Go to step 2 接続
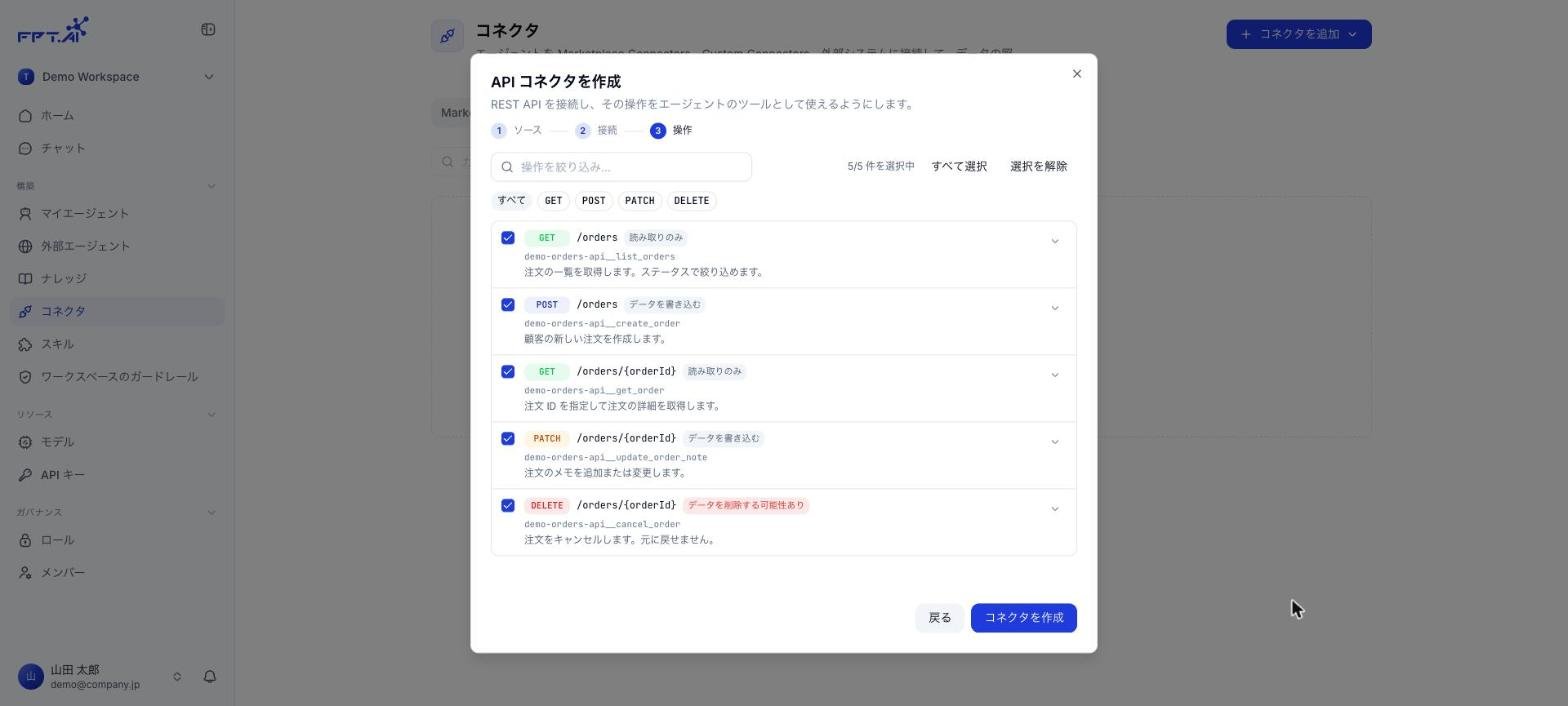This screenshot has width=1568, height=706. pyautogui.click(x=596, y=131)
